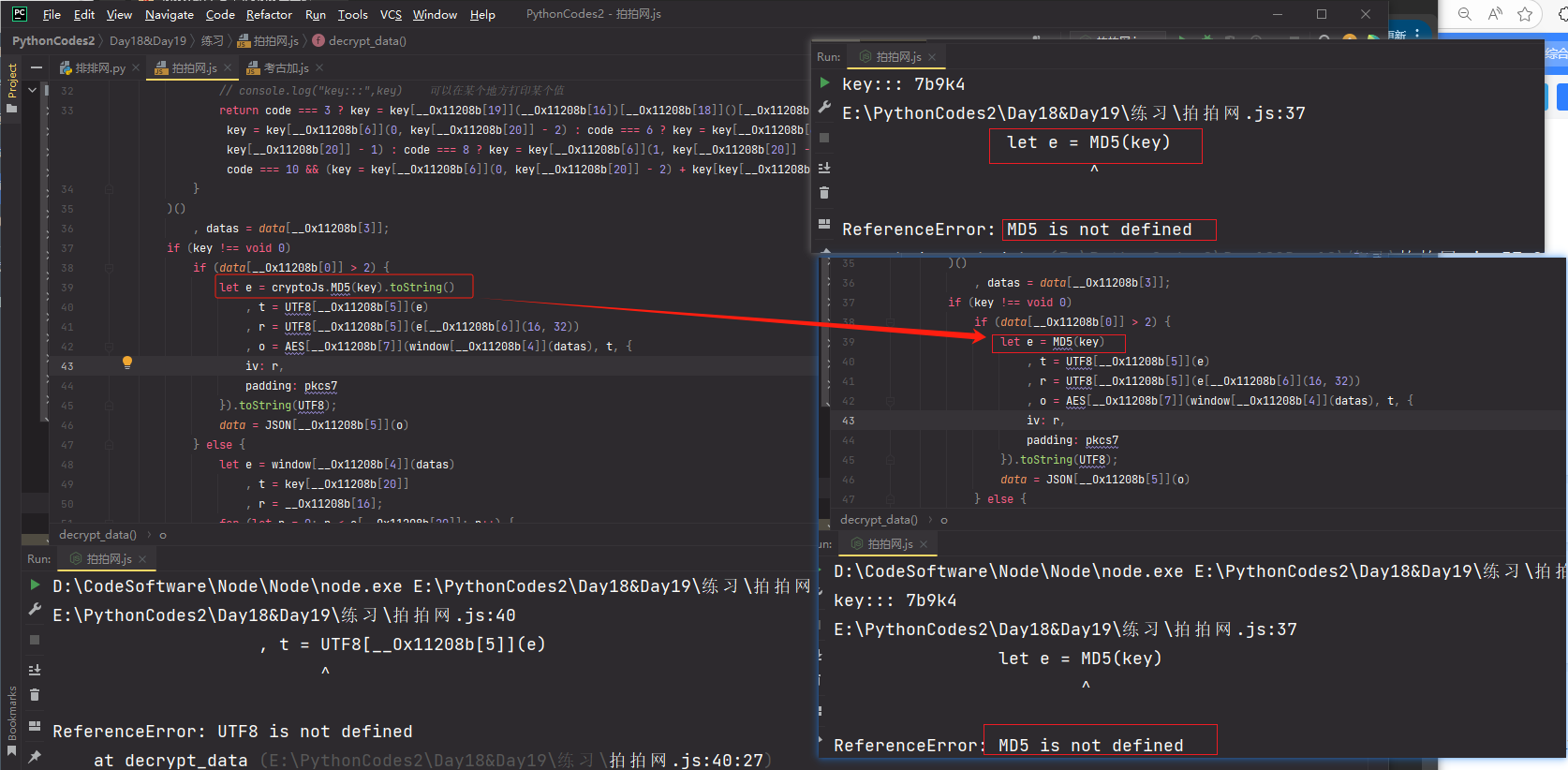Click 练习 in the navigation breadcrumb
Image resolution: width=1568 pixels, height=770 pixels.
pos(213,40)
